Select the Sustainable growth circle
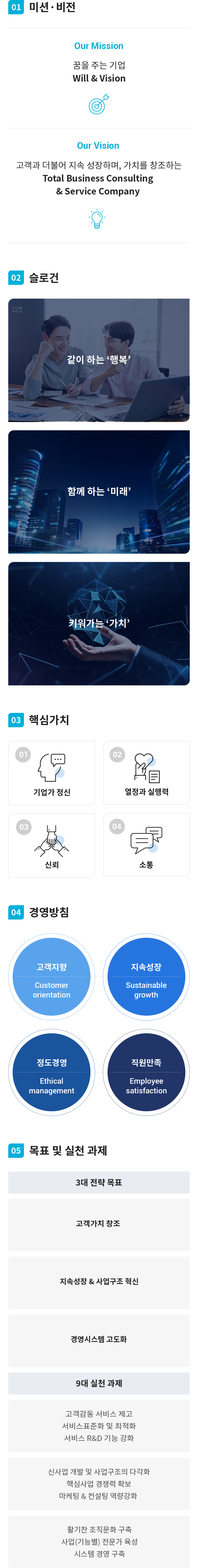198x1568 pixels. 146,976
